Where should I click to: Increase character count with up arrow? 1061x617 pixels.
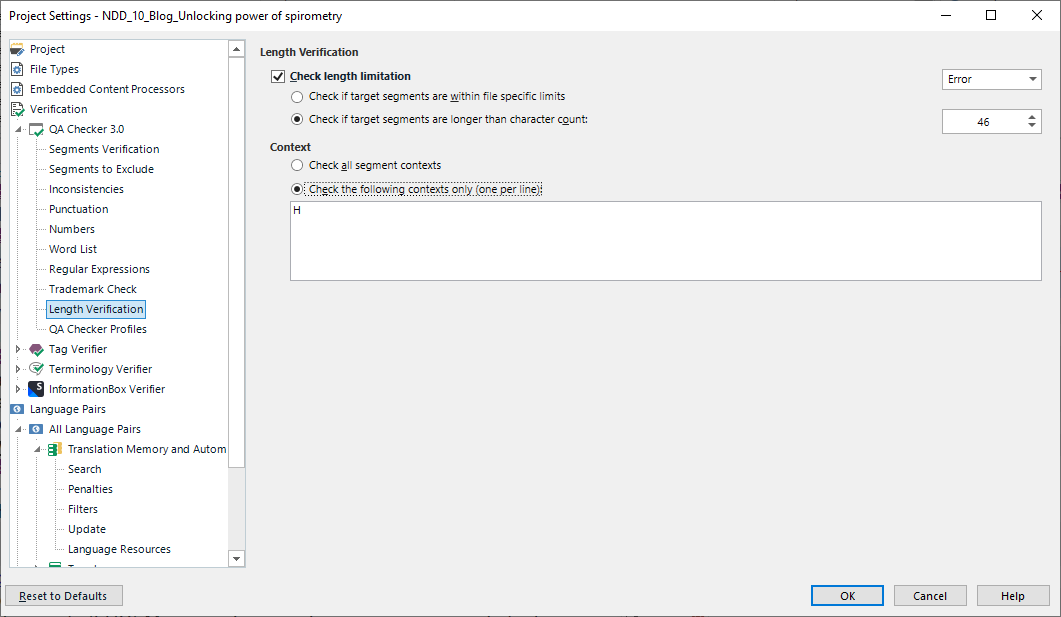pyautogui.click(x=1032, y=117)
